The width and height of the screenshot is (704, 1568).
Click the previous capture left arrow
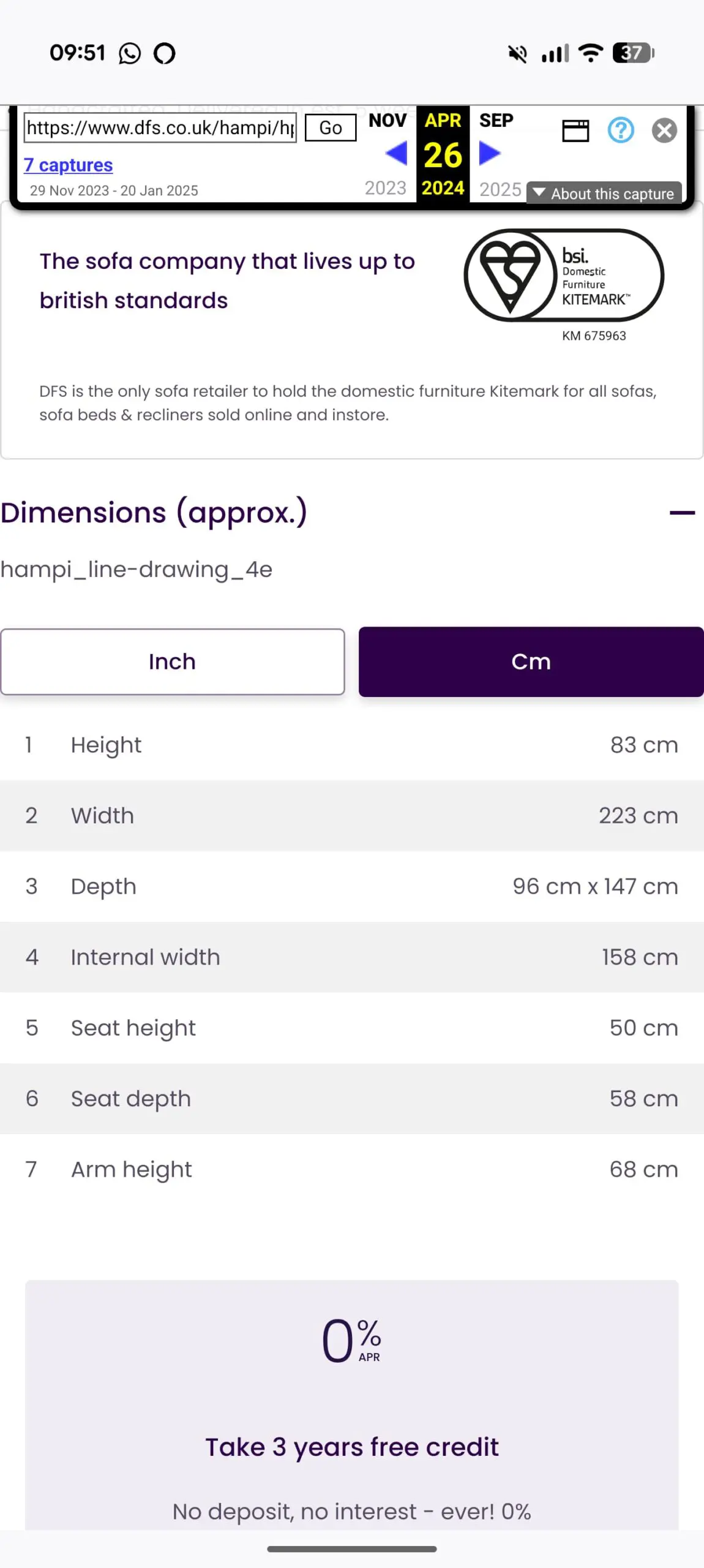click(x=397, y=153)
